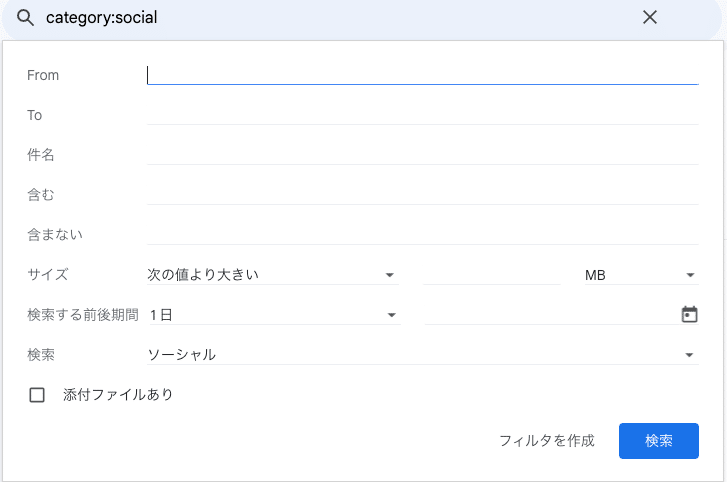Click the magnifying glass search icon
Image resolution: width=727 pixels, height=482 pixels.
25,18
